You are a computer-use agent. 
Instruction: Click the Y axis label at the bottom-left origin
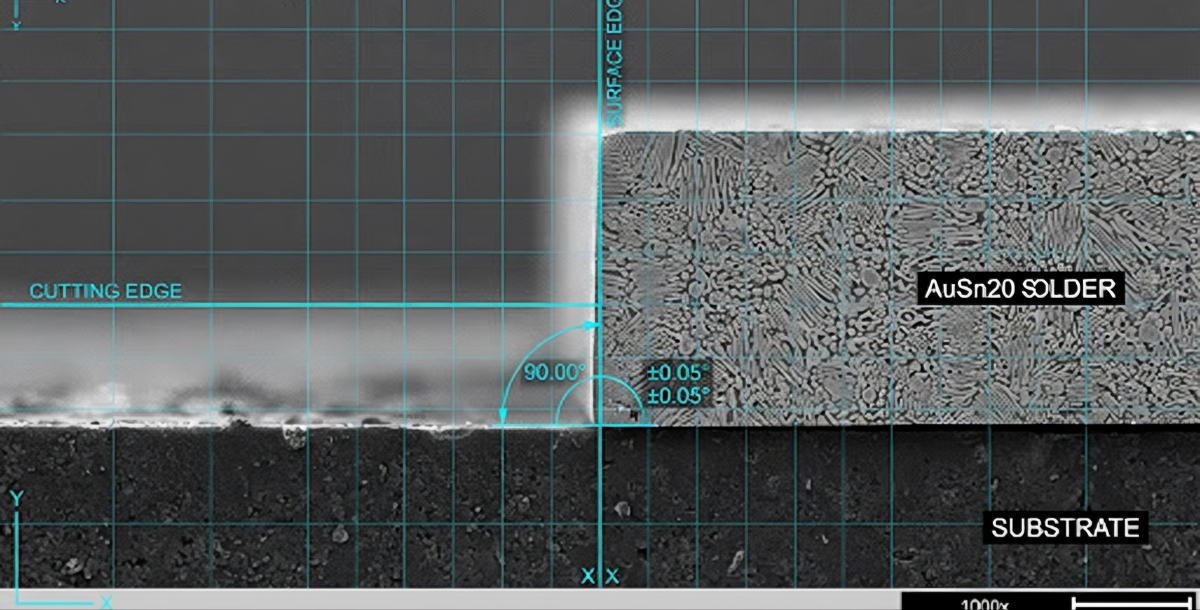click(16, 496)
